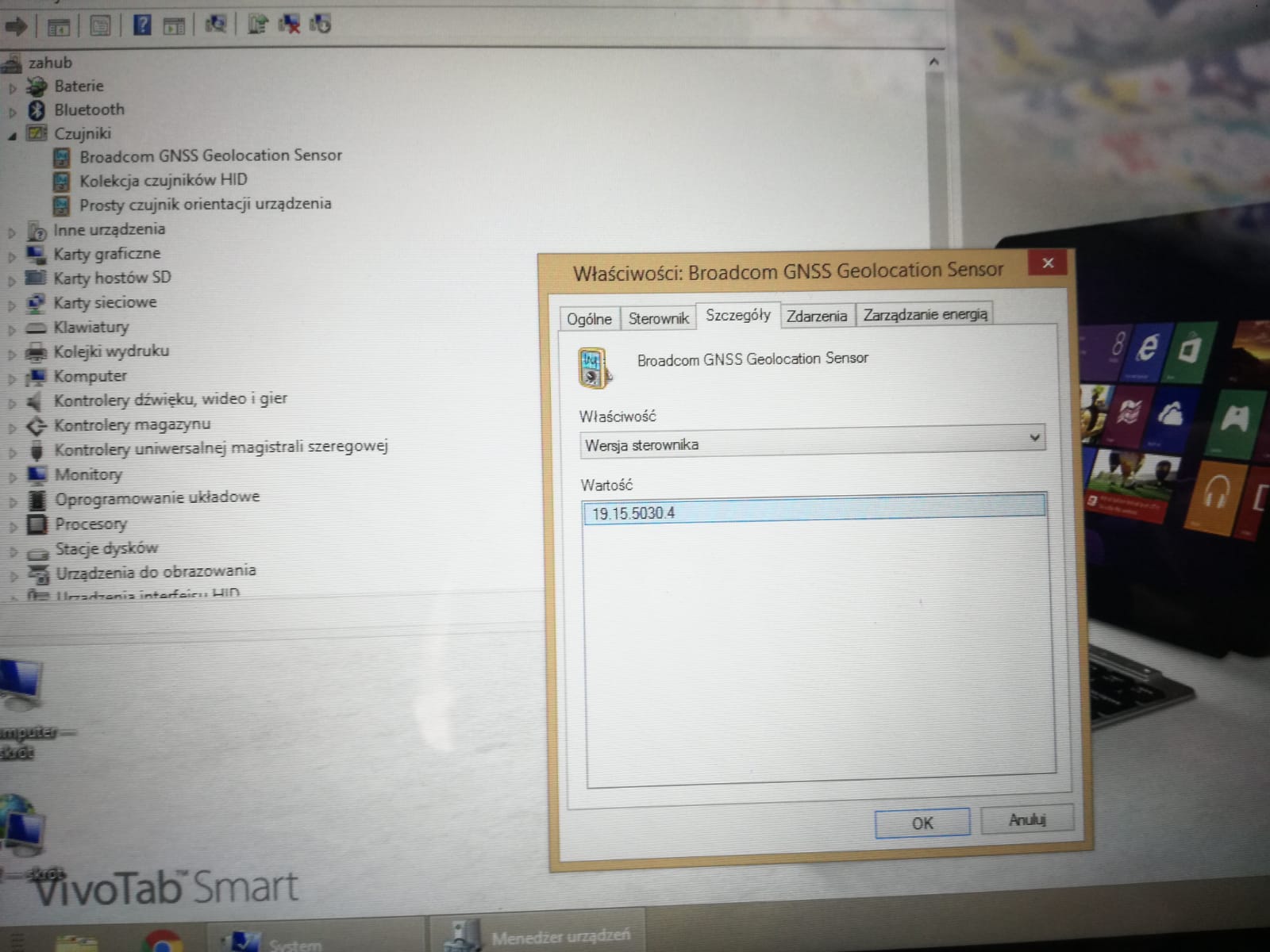Viewport: 1270px width, 952px height.
Task: Select the zahub computer root node
Action: (50, 63)
